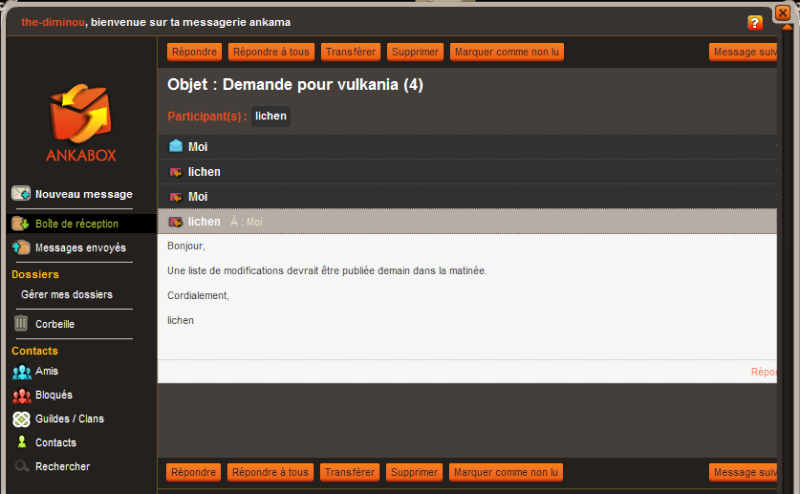
Task: Click the sentence about 'liste de modifications'
Action: 327,270
